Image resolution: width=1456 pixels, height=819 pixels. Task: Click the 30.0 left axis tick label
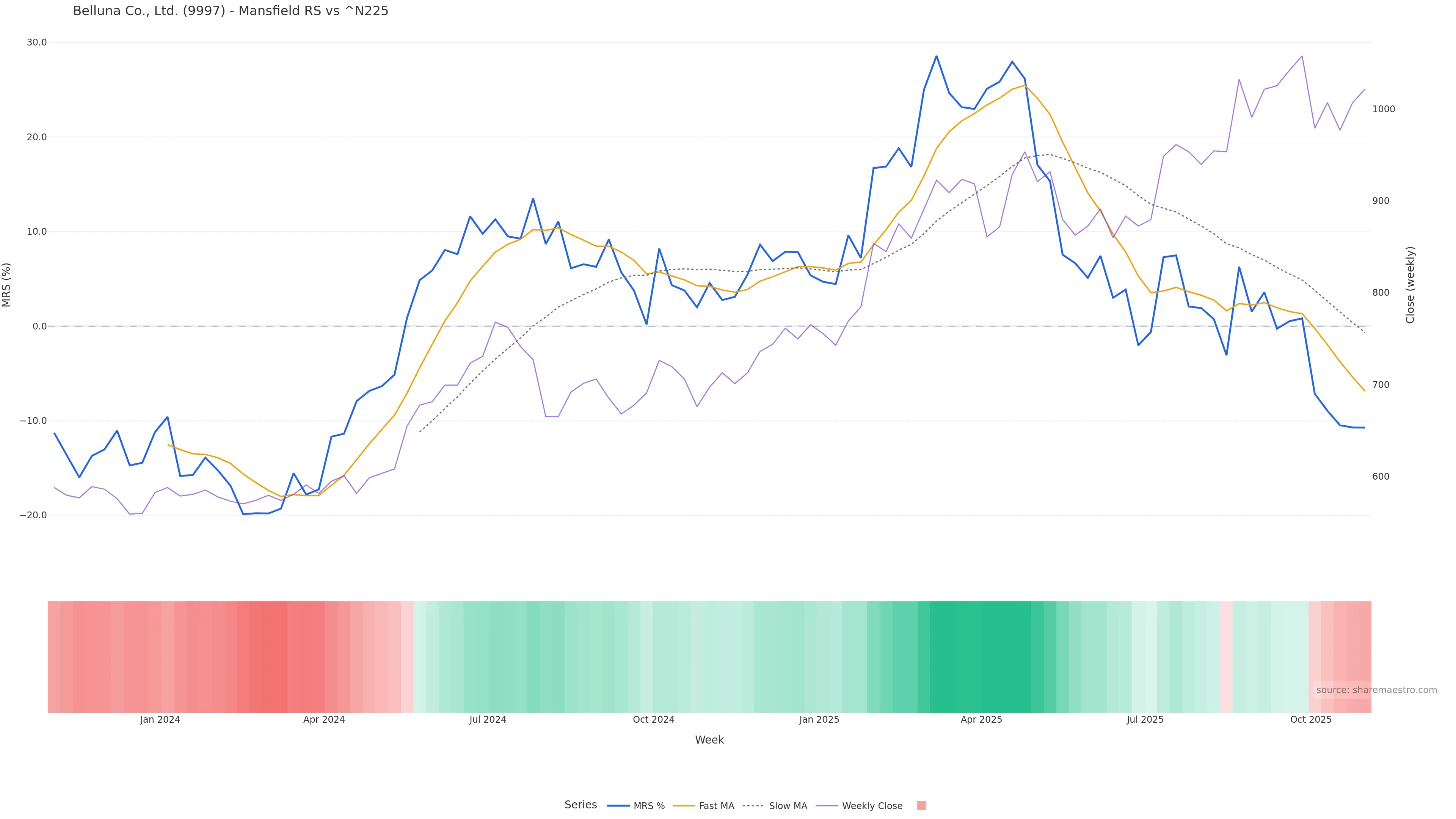[37, 42]
